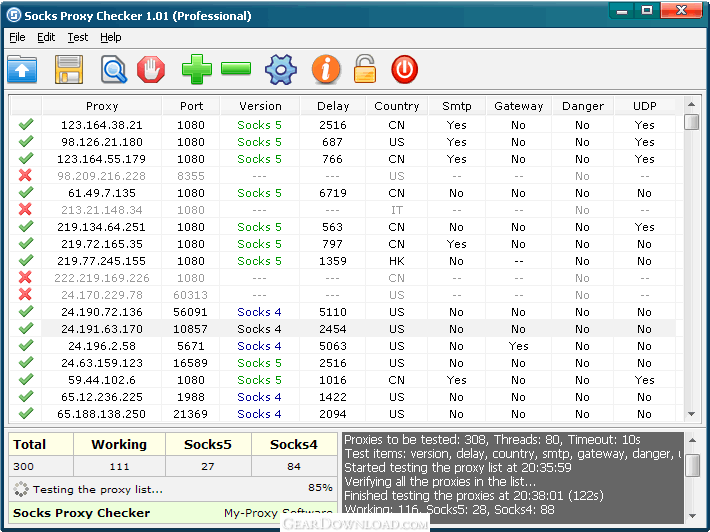Open the Help menu
Viewport: 710px width, 532px height.
pyautogui.click(x=110, y=37)
